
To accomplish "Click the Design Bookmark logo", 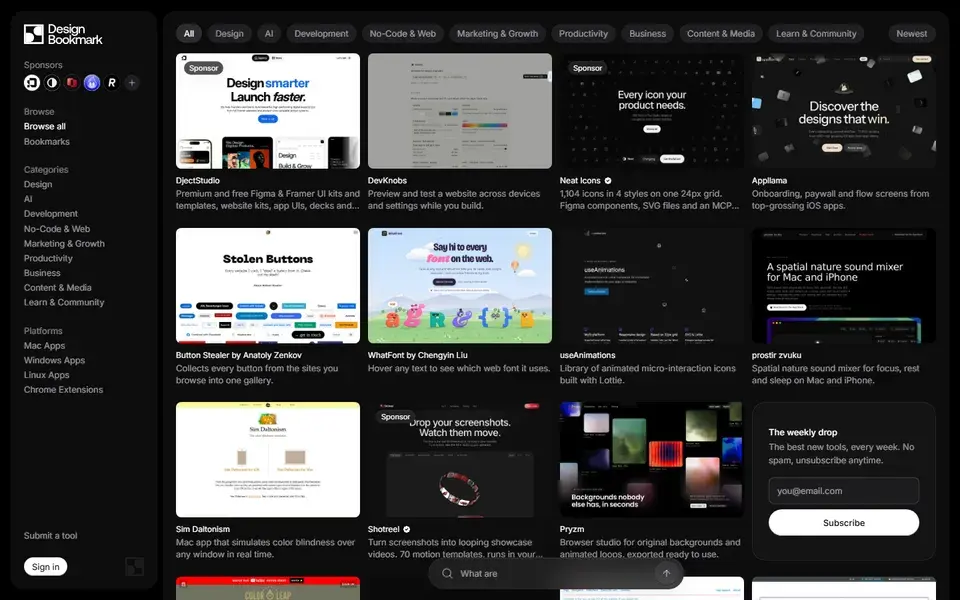I will [x=63, y=34].
